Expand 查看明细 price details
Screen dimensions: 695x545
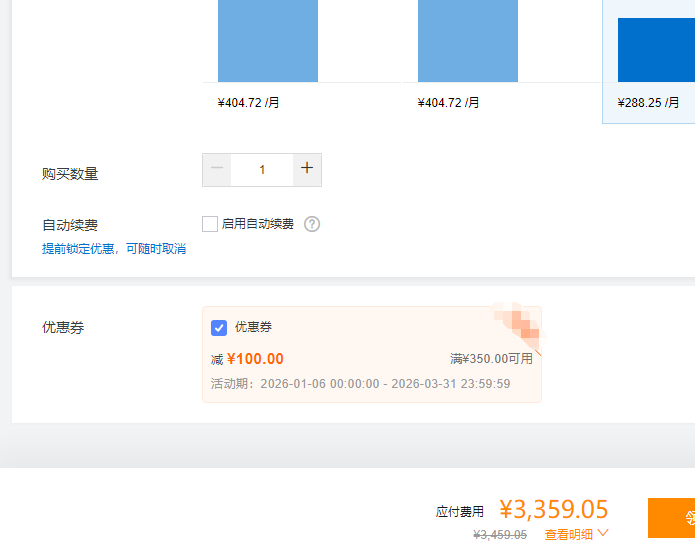coord(568,535)
